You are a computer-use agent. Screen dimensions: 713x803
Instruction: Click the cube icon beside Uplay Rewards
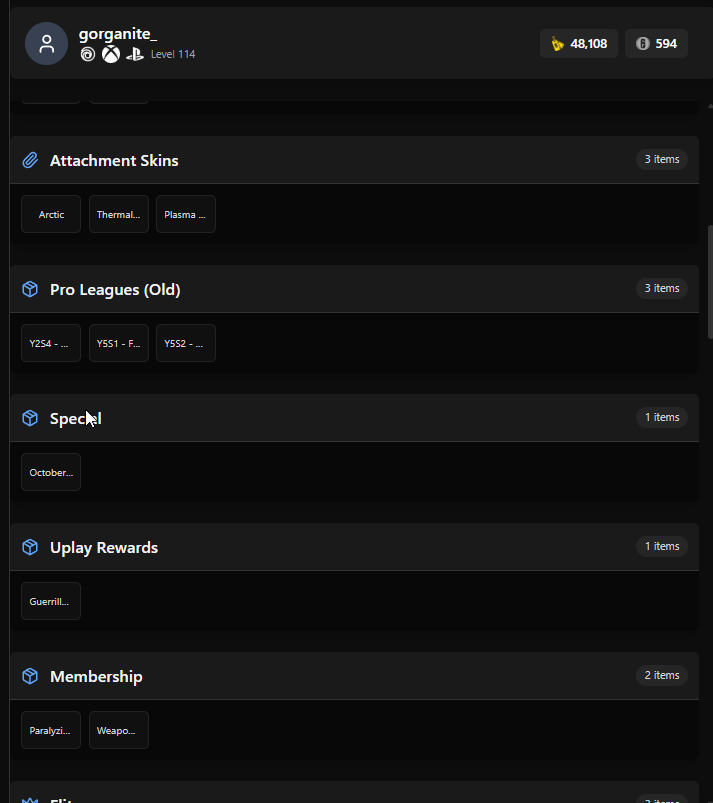pos(30,547)
